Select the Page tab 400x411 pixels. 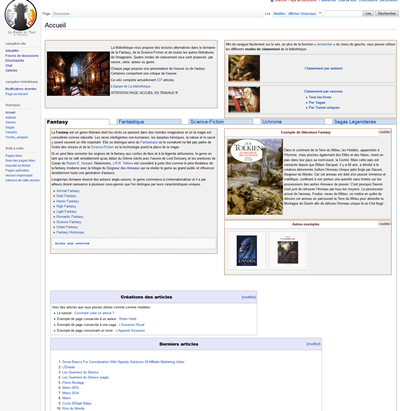[46, 14]
